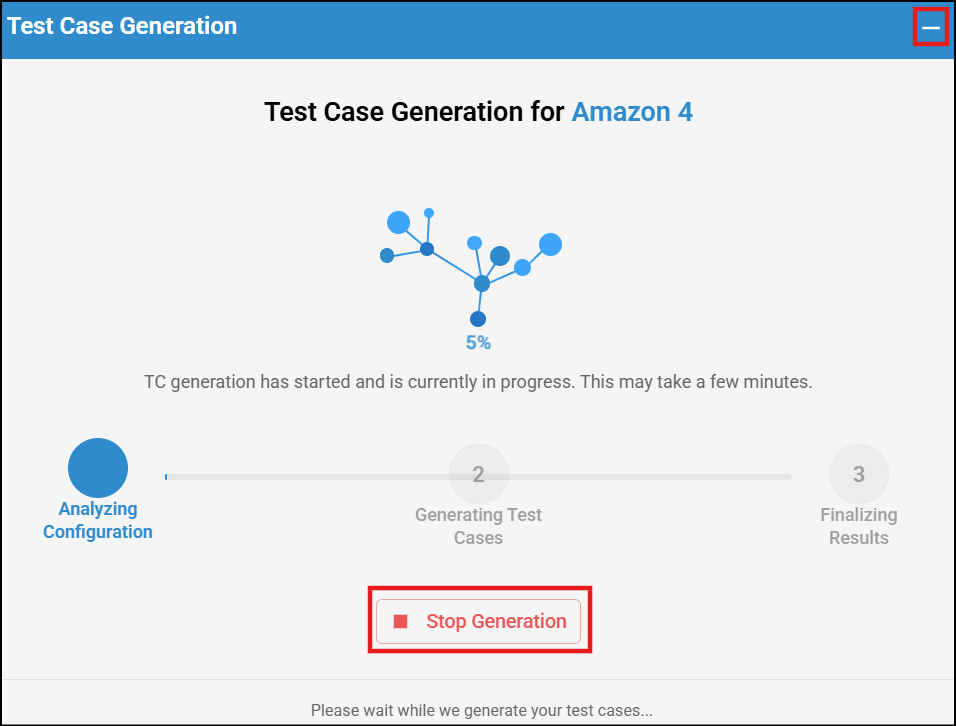Select the Analyzing Configuration step label
The image size is (956, 726).
pos(98,521)
